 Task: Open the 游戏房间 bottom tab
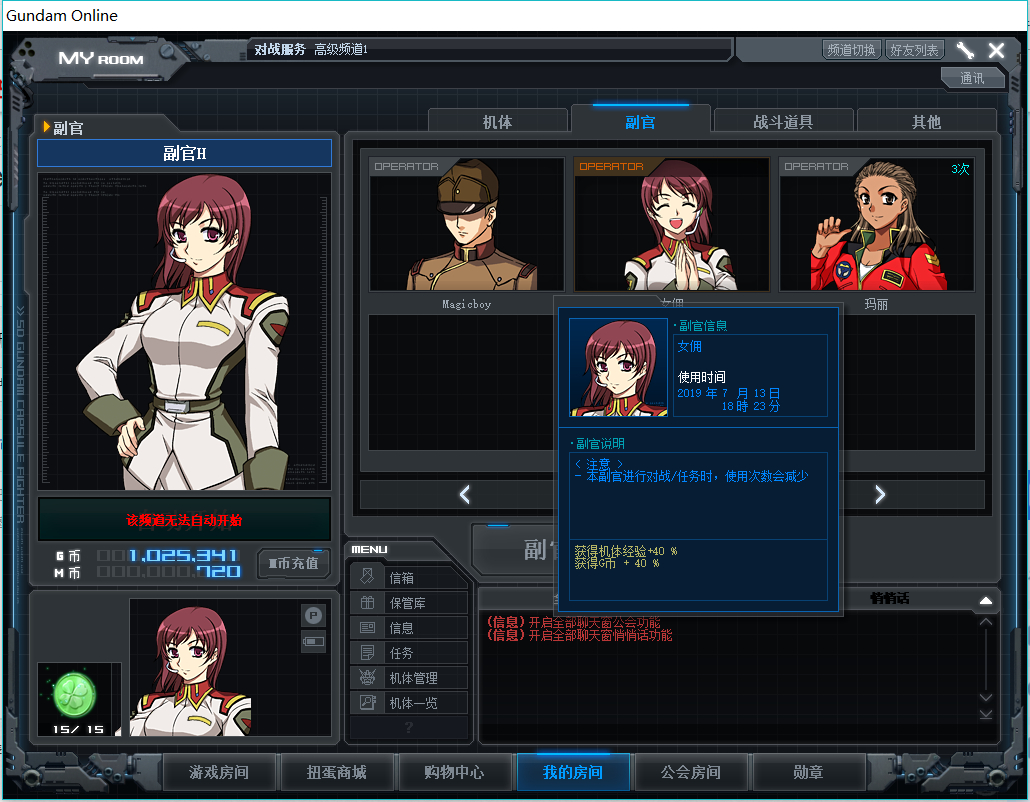point(219,772)
